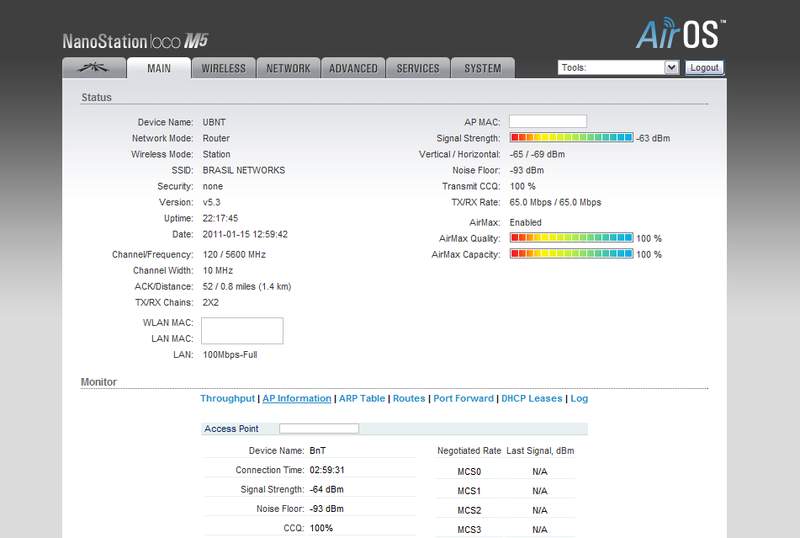Click the Version value v5.3
Viewport: 800px width, 538px height.
pyautogui.click(x=211, y=202)
